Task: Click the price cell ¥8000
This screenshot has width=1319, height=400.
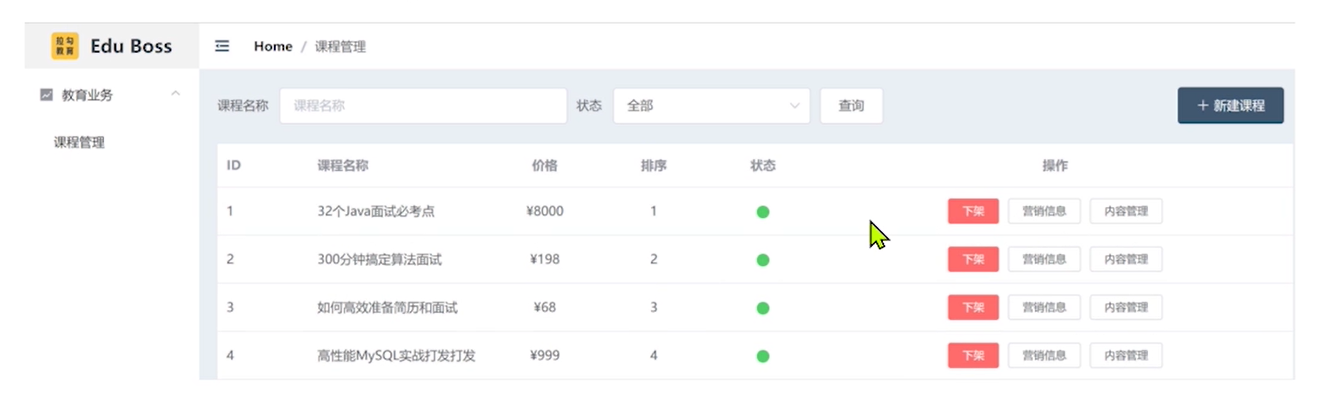Action: tap(545, 211)
